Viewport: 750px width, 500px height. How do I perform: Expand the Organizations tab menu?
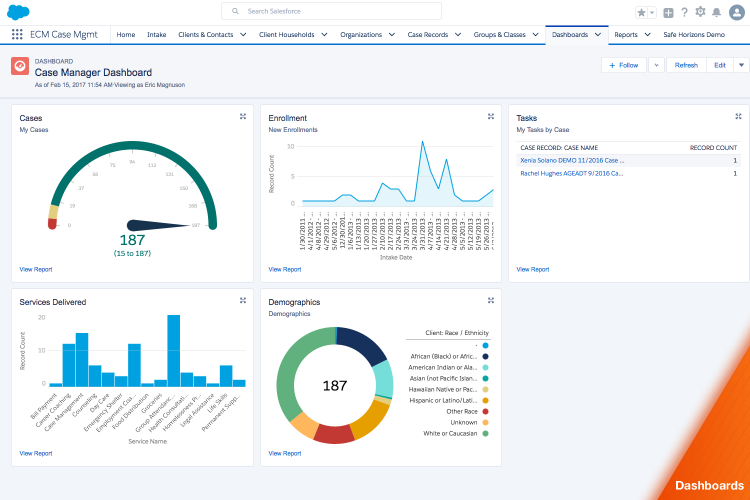(x=392, y=34)
